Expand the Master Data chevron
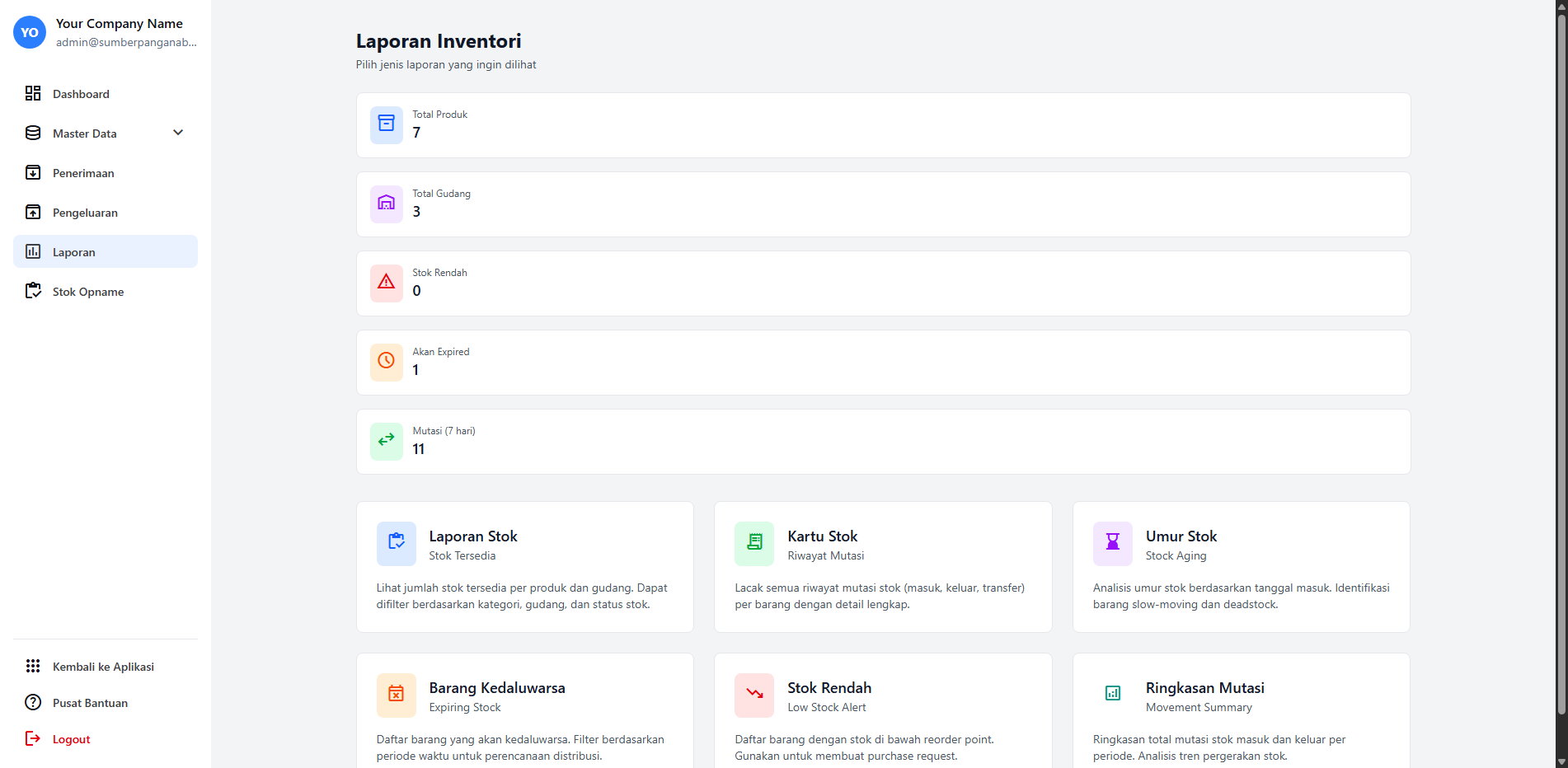Viewport: 1568px width, 768px height. (178, 133)
